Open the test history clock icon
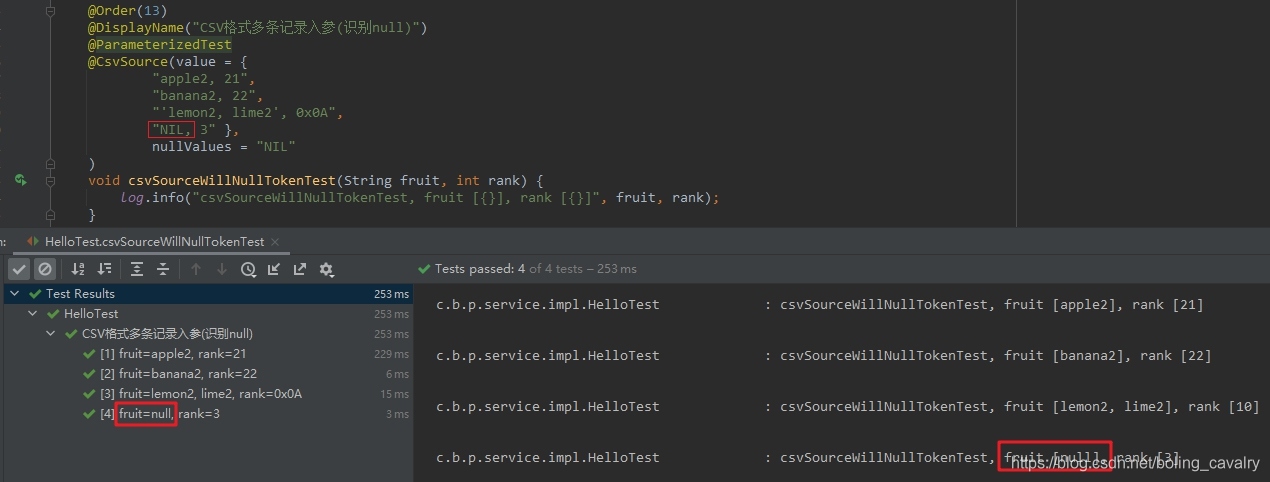 click(248, 269)
